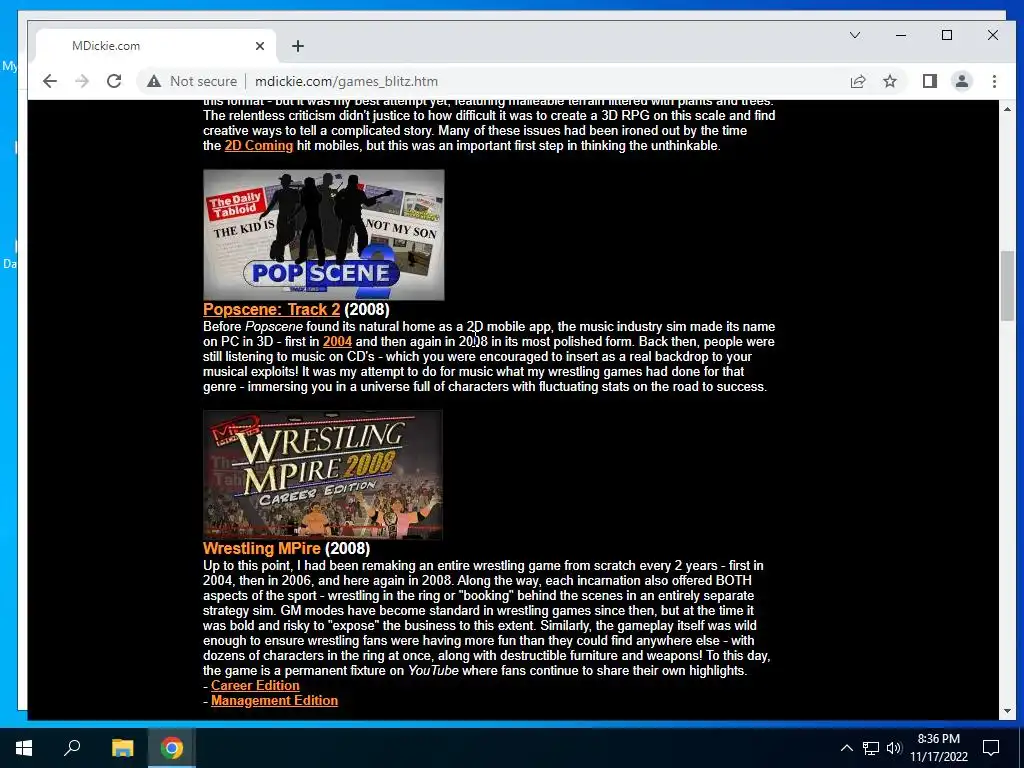The image size is (1024, 768).
Task: Open the Popscene: Track 2 link
Action: point(272,310)
